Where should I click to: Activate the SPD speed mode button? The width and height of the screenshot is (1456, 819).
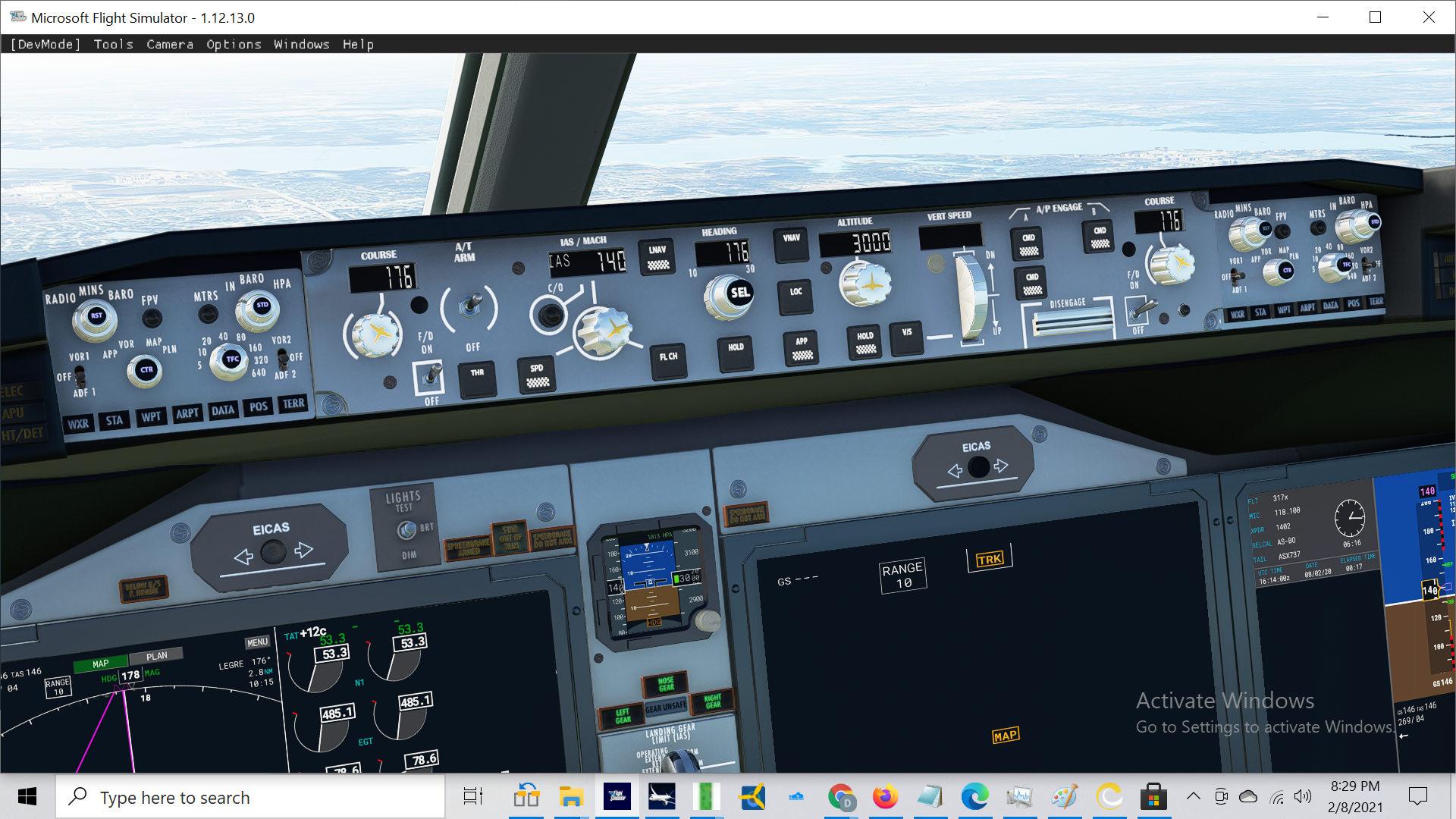tap(537, 374)
